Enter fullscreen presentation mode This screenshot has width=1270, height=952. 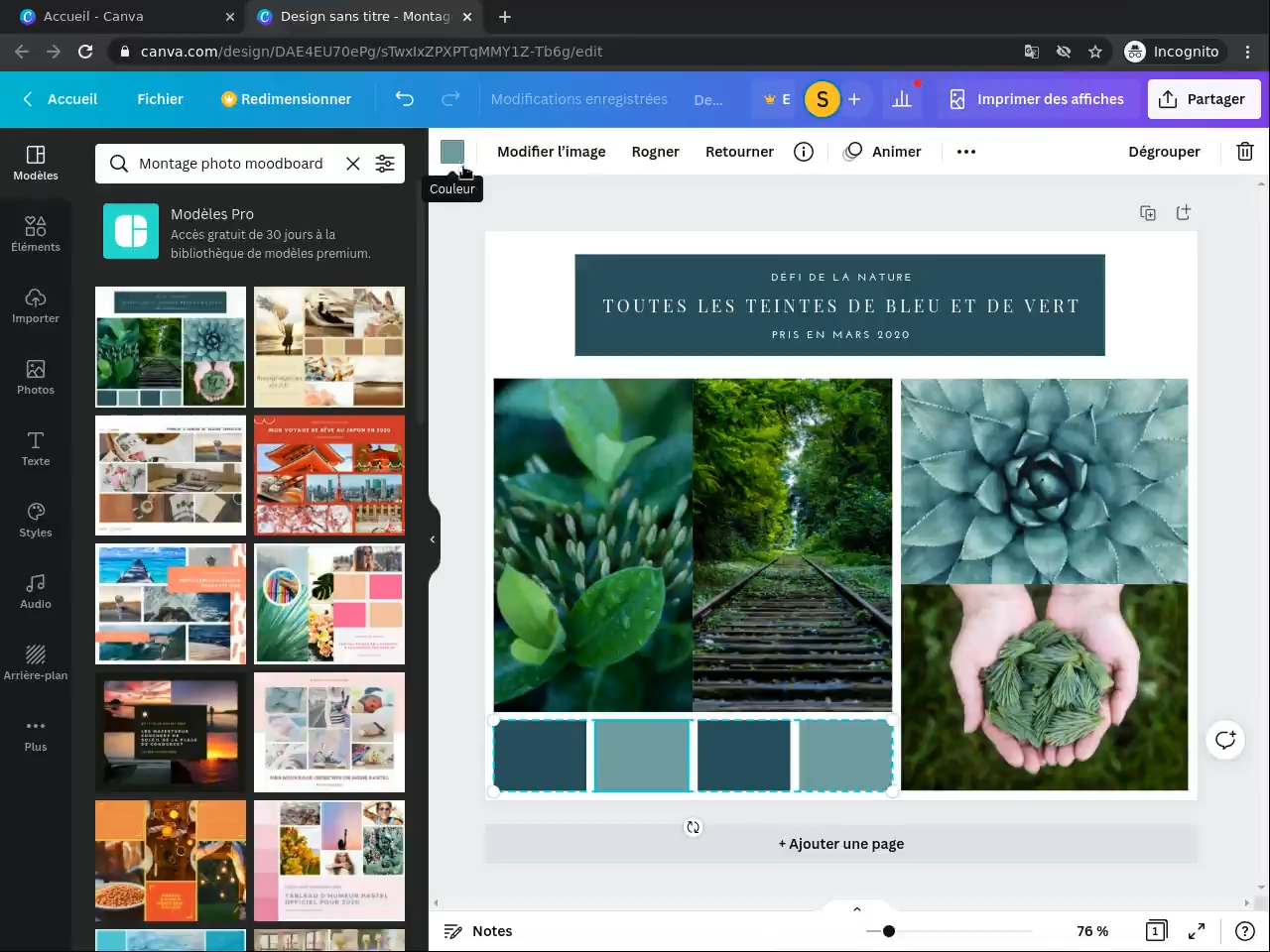click(1197, 931)
